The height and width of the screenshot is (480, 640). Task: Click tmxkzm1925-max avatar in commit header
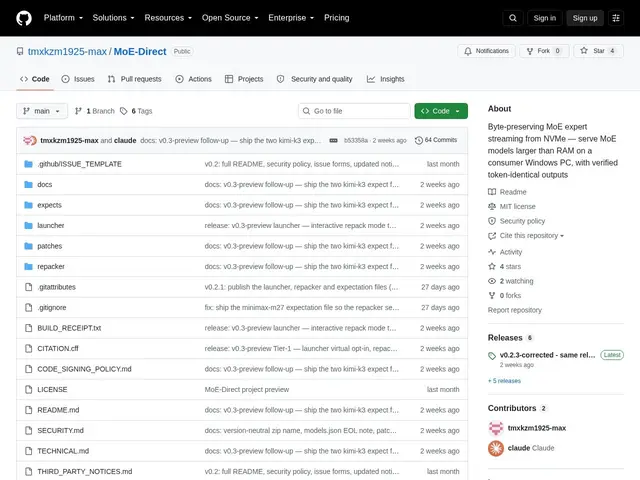30,140
